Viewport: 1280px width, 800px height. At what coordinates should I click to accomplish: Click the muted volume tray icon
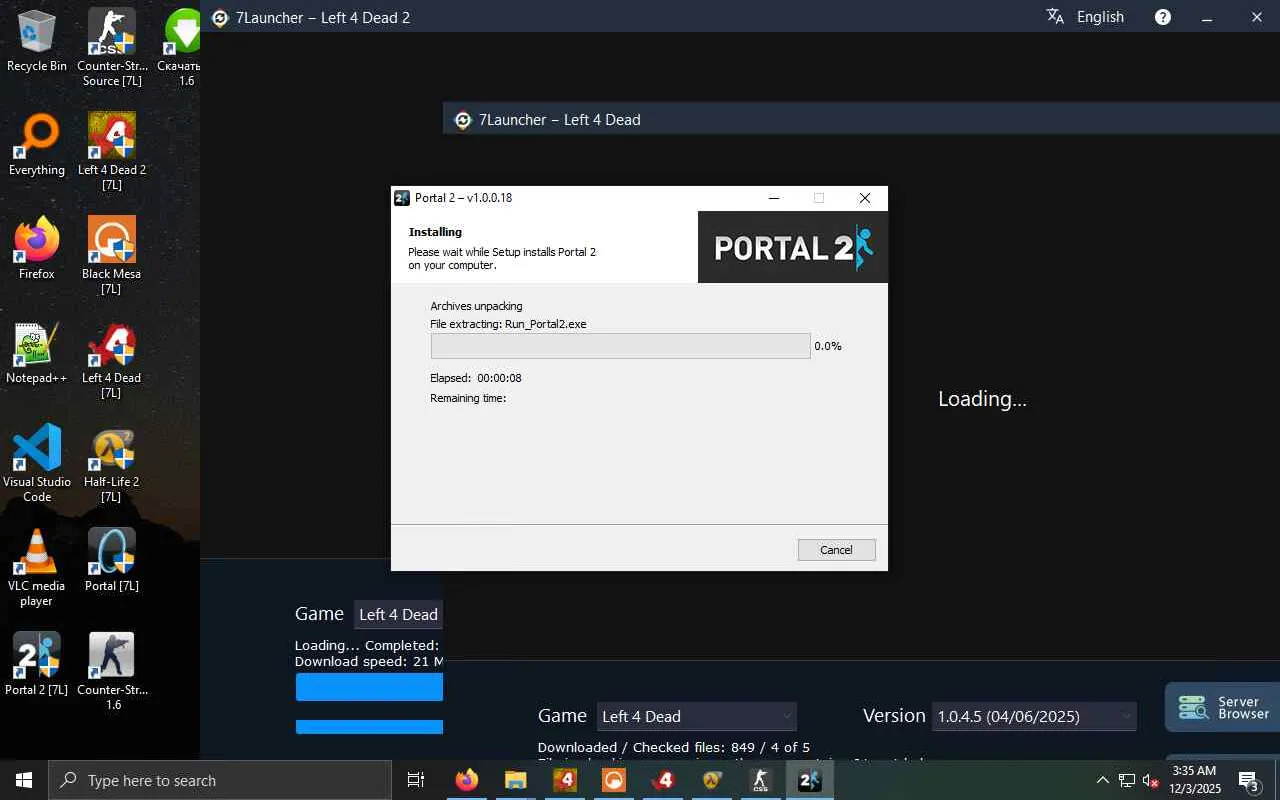(1150, 780)
